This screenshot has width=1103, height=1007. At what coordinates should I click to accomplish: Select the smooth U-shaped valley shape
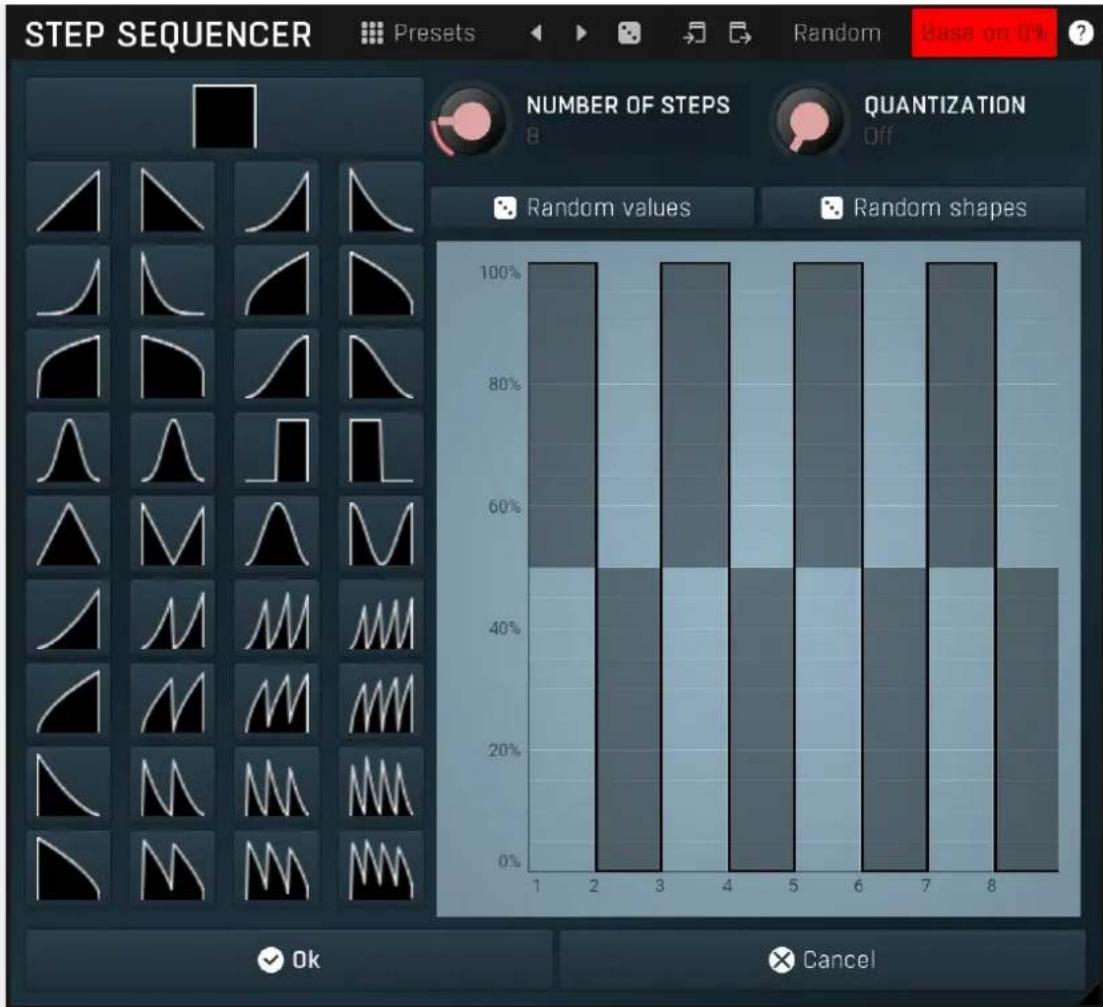coord(381,534)
